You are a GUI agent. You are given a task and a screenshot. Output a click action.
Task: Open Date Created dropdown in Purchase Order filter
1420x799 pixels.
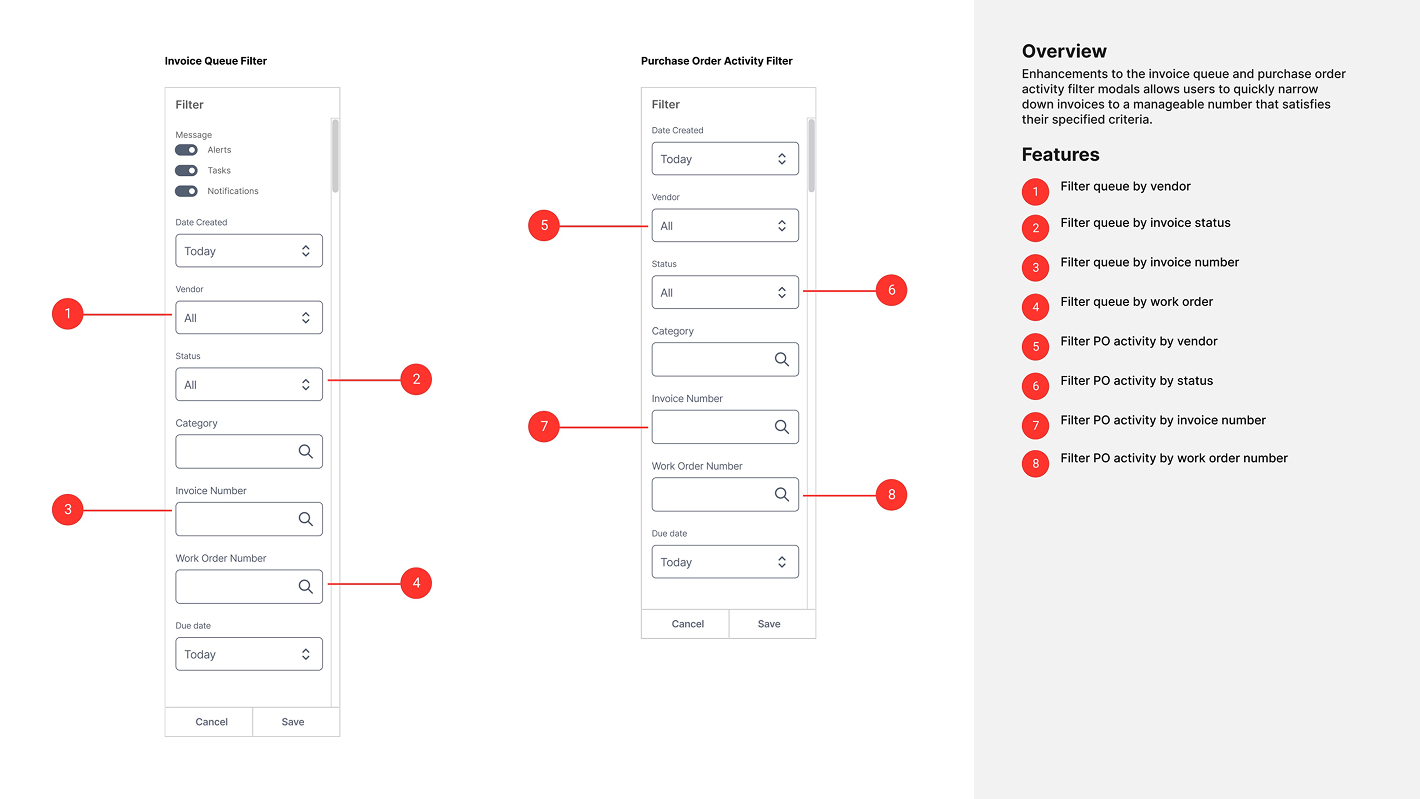click(725, 159)
